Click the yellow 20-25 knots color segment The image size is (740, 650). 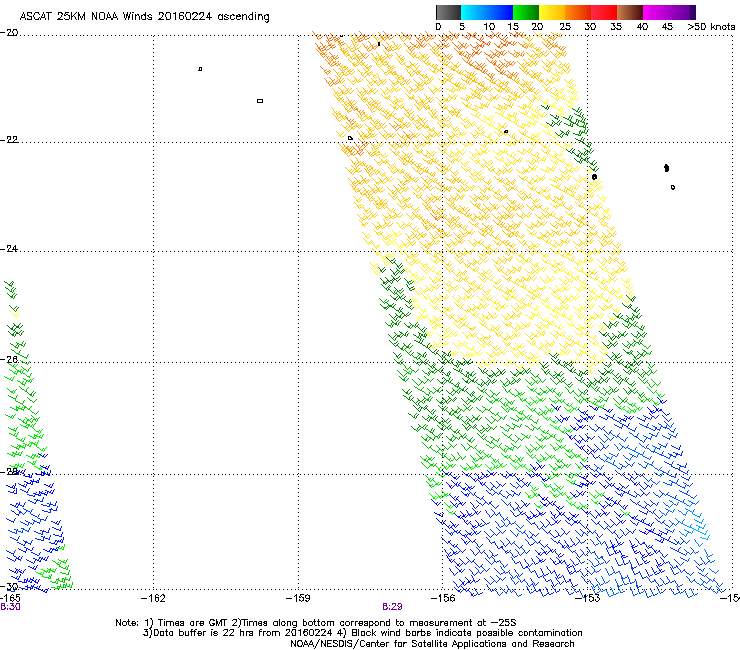tap(552, 12)
